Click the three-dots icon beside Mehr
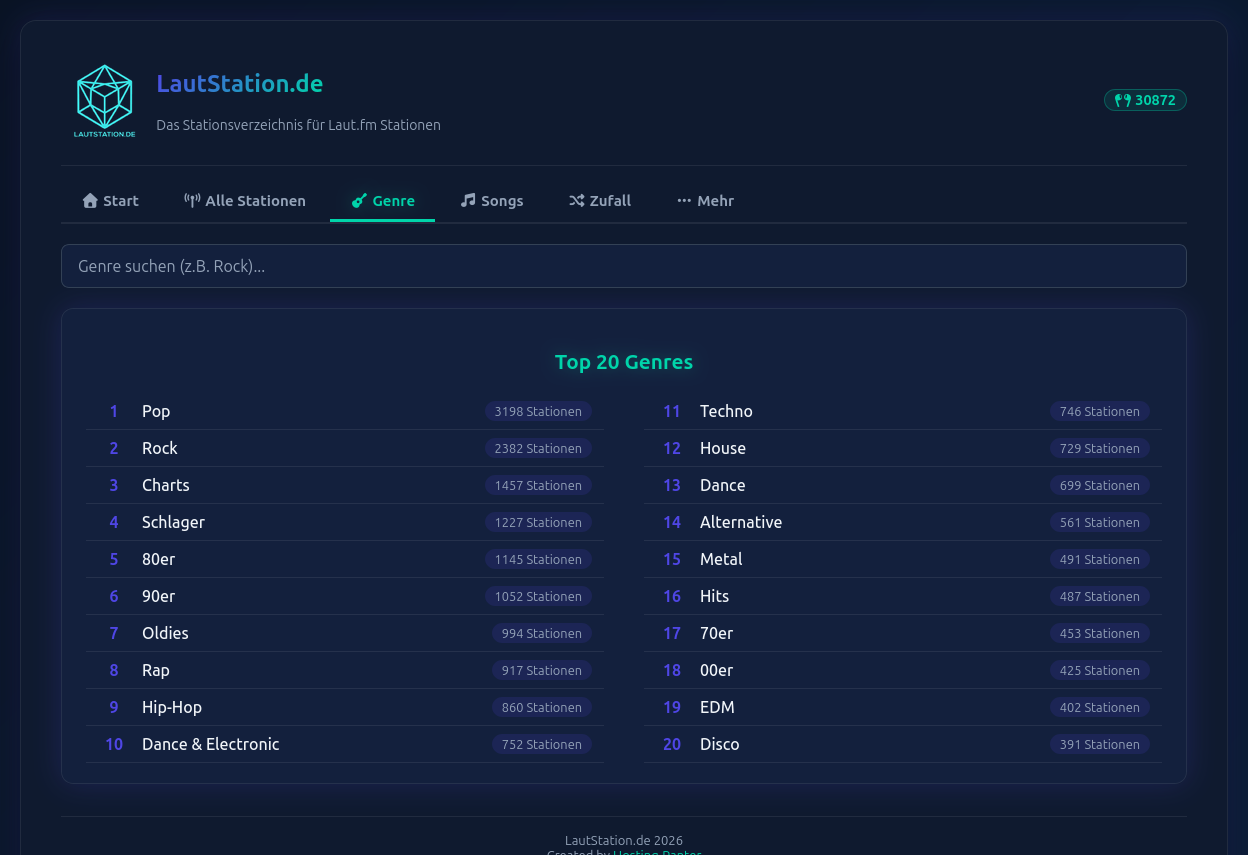 (x=684, y=201)
